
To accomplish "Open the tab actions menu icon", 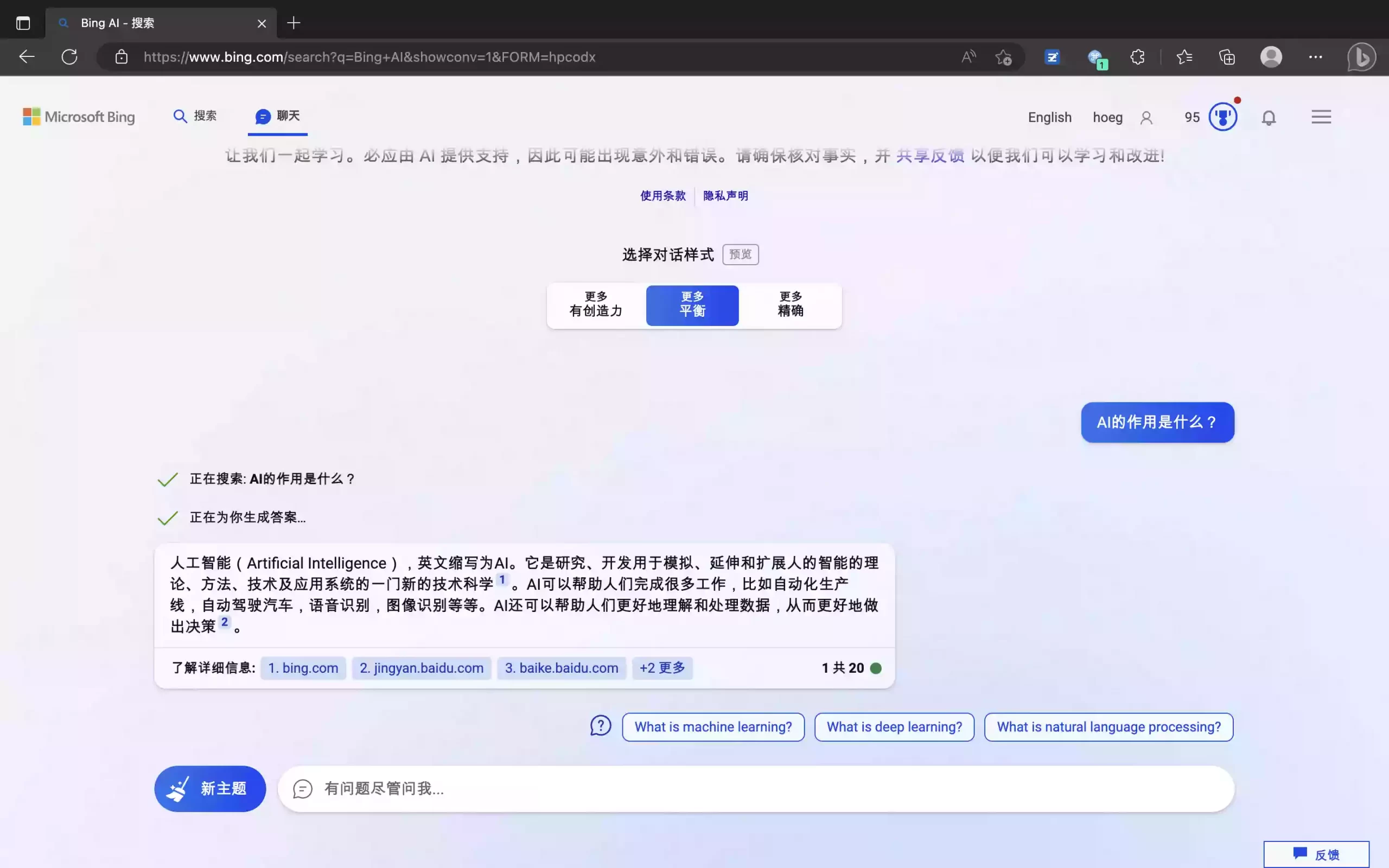I will tap(23, 23).
